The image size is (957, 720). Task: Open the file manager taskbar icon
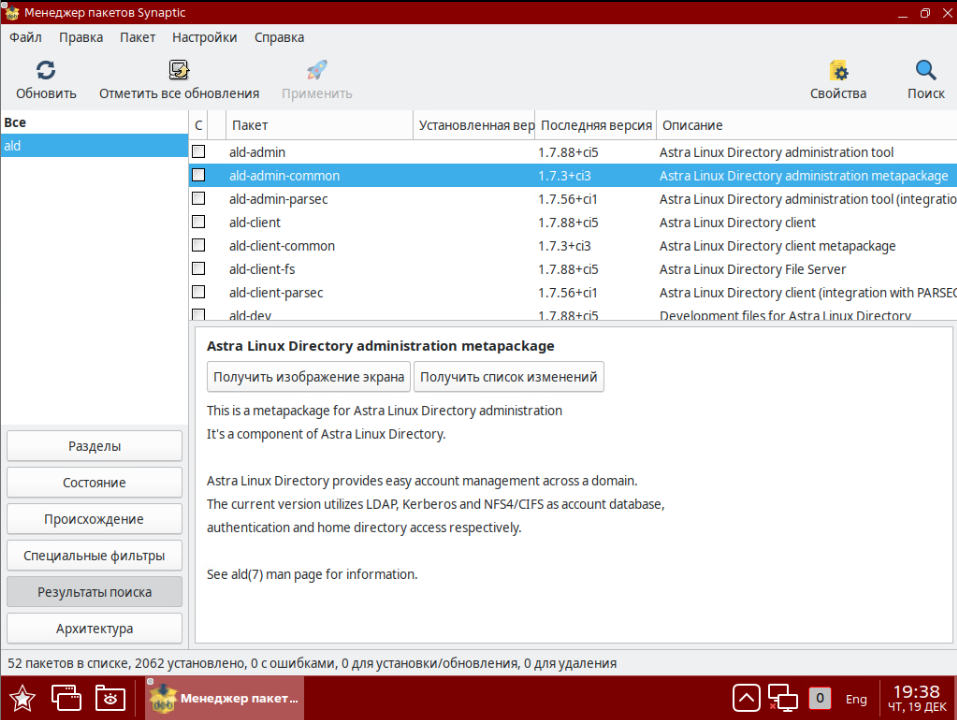click(x=110, y=698)
